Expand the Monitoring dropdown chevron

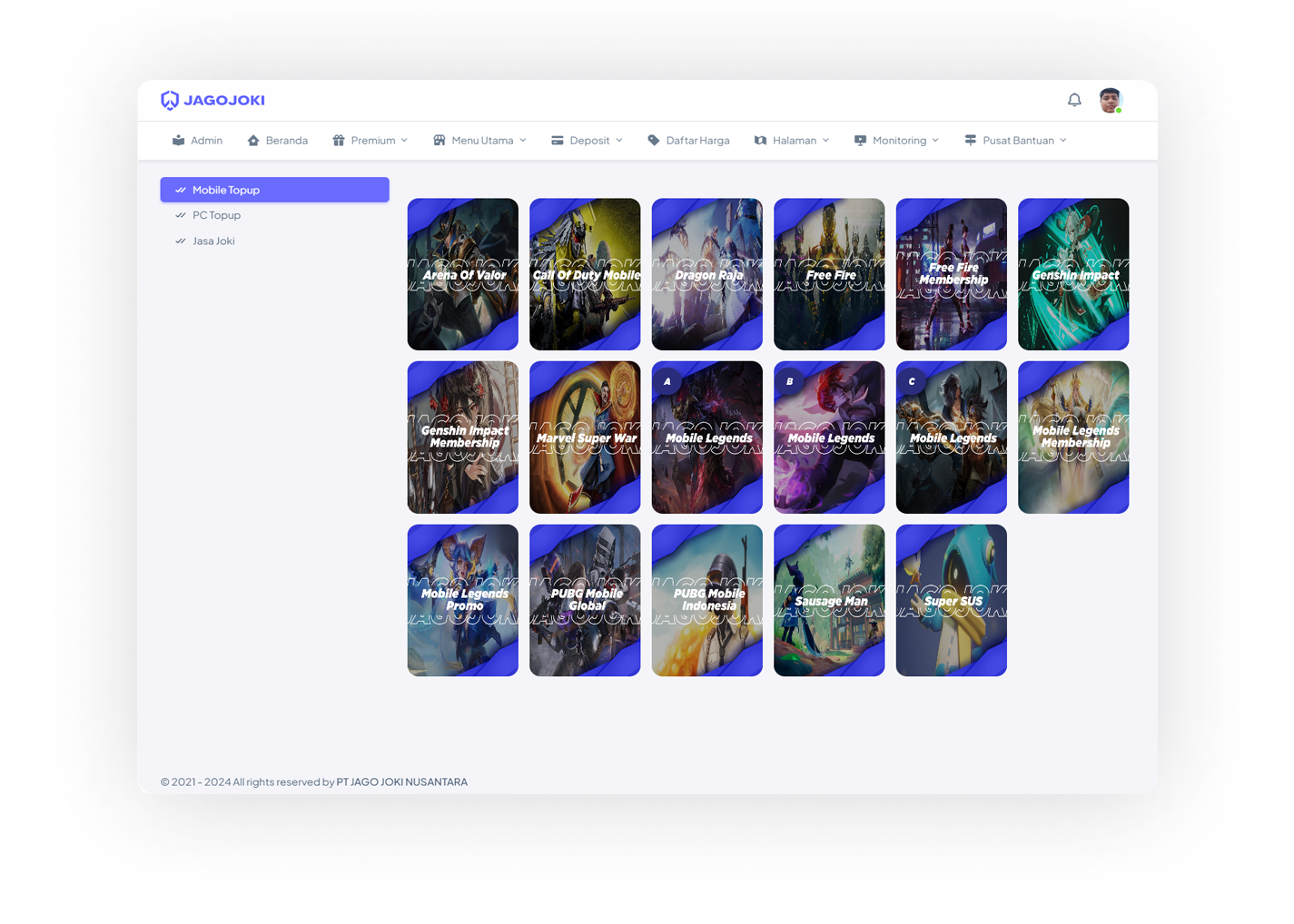[935, 141]
